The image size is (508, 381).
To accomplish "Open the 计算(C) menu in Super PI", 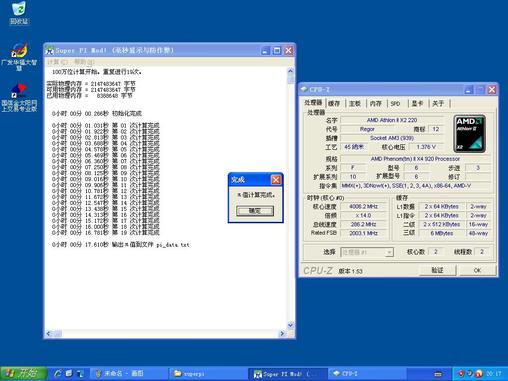I will click(x=57, y=62).
